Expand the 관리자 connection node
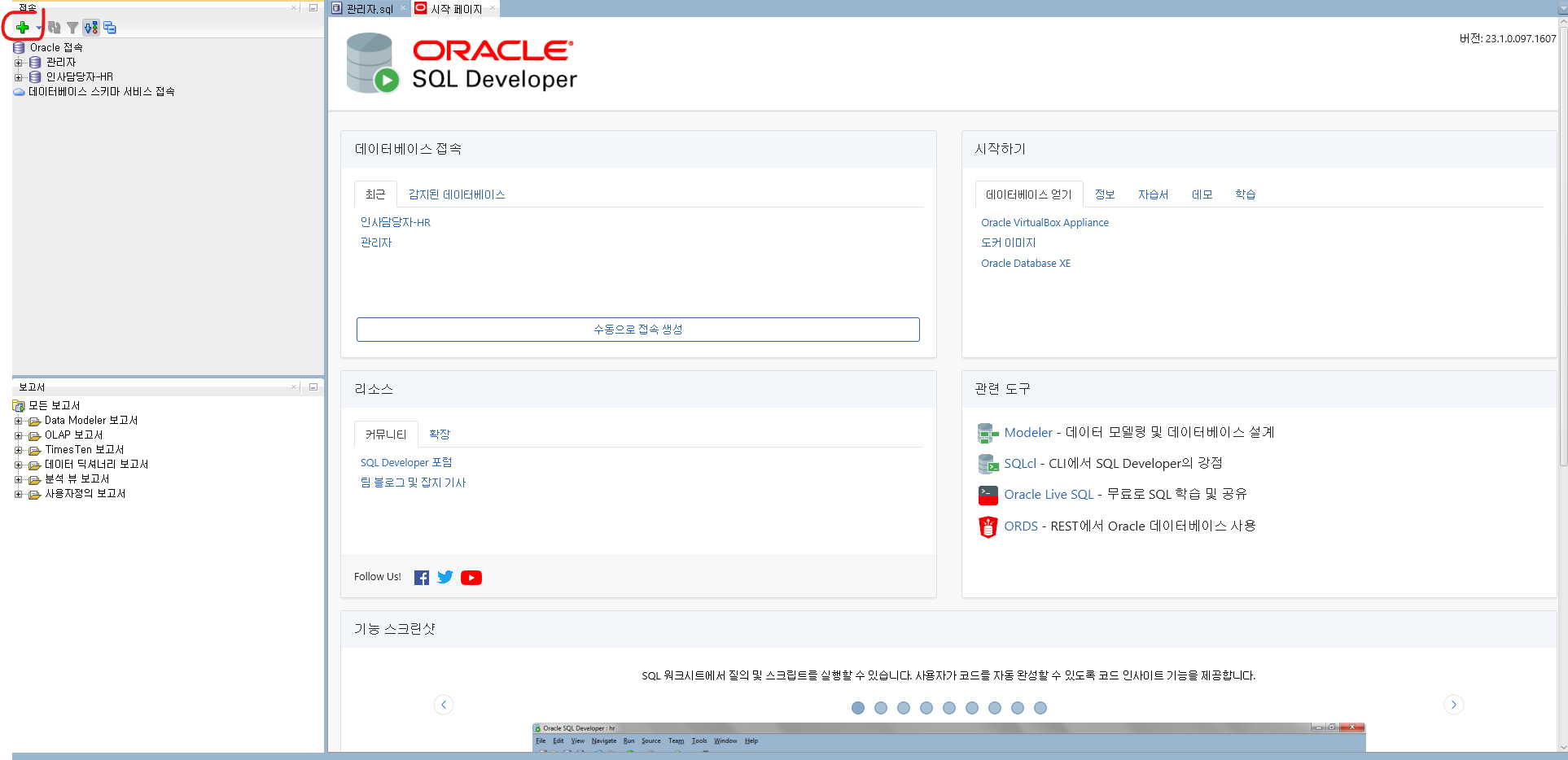The height and width of the screenshot is (760, 1568). pos(18,63)
